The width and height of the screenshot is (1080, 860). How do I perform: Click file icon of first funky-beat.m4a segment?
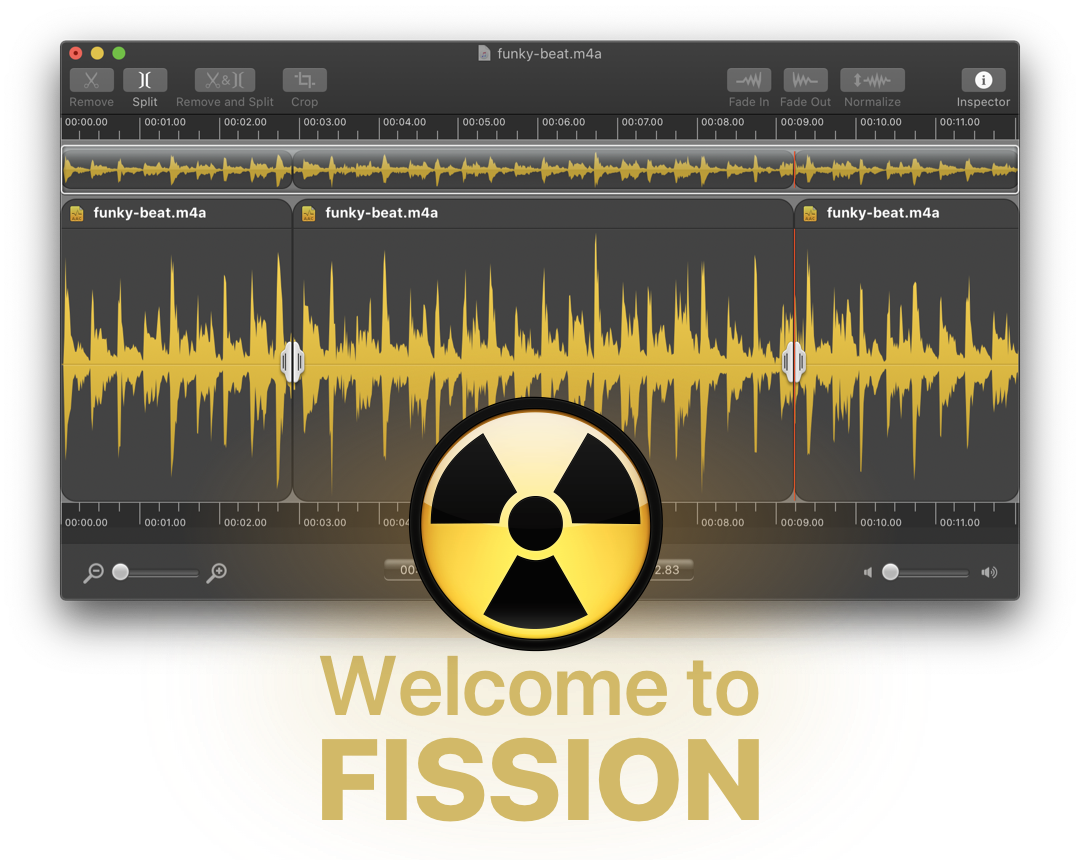pyautogui.click(x=77, y=213)
